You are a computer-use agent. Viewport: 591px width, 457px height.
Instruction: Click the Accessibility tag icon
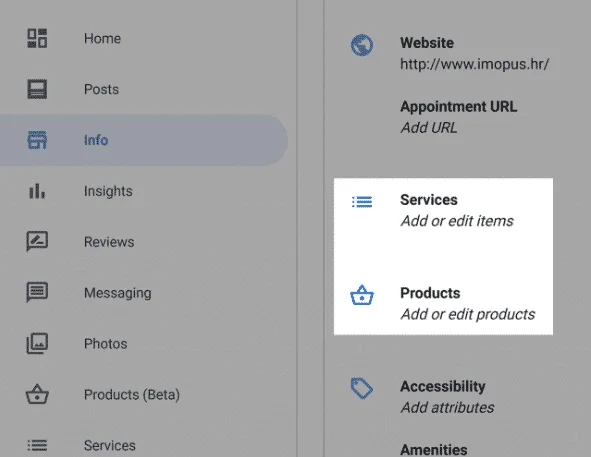coord(361,388)
